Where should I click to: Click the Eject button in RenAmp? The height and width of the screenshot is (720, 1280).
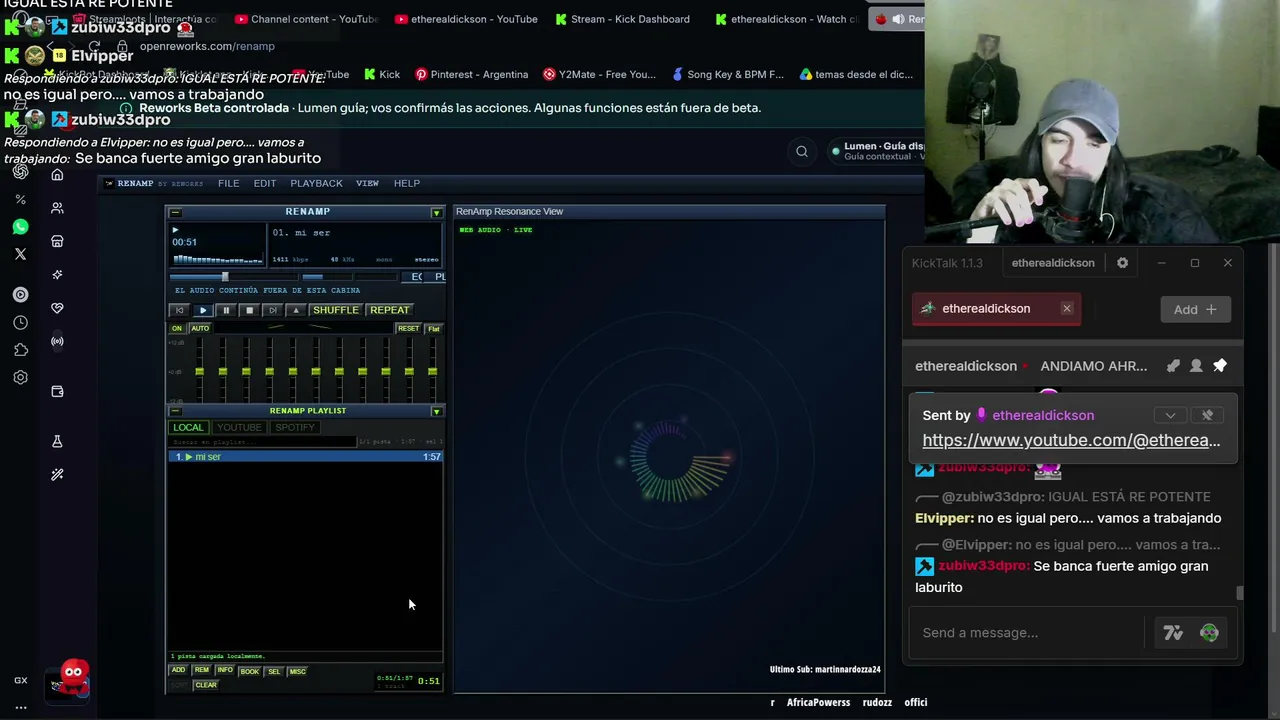point(295,310)
